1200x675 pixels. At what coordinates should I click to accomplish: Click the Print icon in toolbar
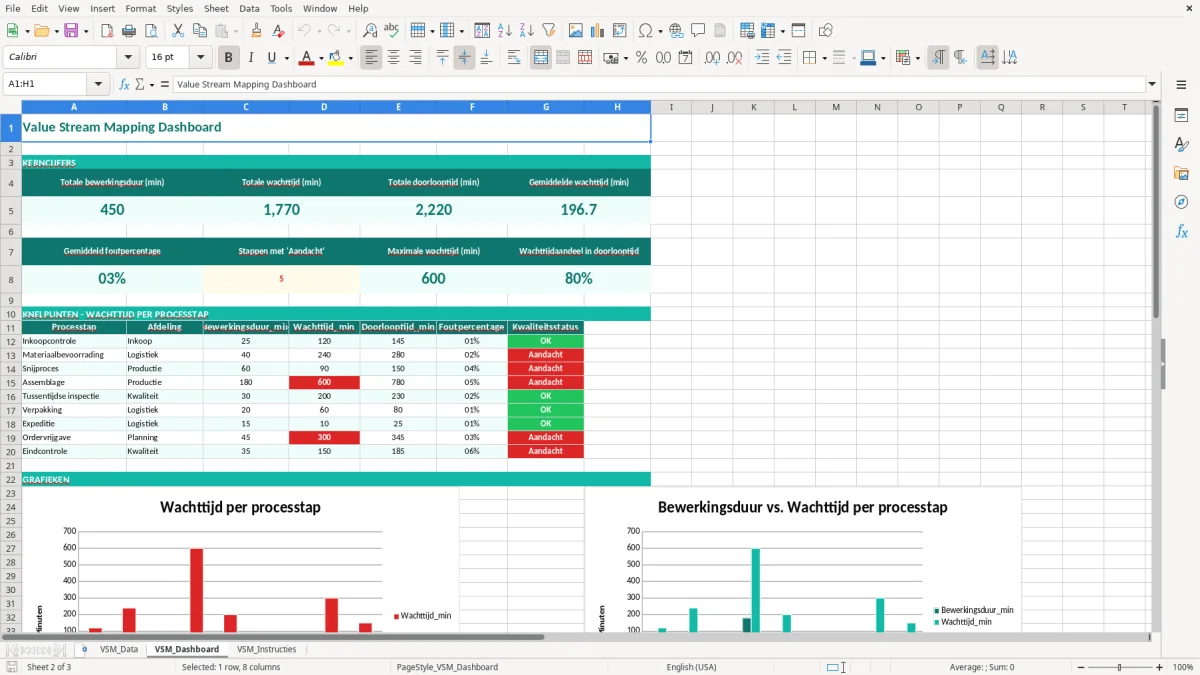[x=128, y=31]
